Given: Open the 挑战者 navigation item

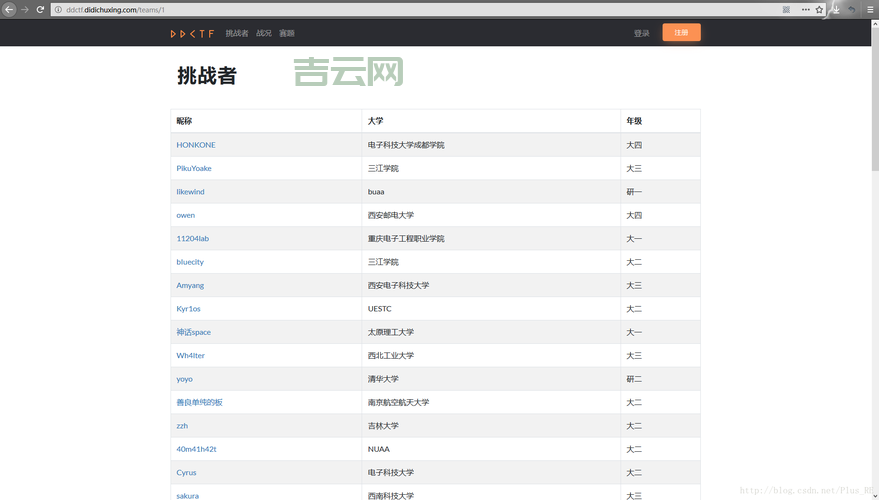Looking at the screenshot, I should coord(237,33).
